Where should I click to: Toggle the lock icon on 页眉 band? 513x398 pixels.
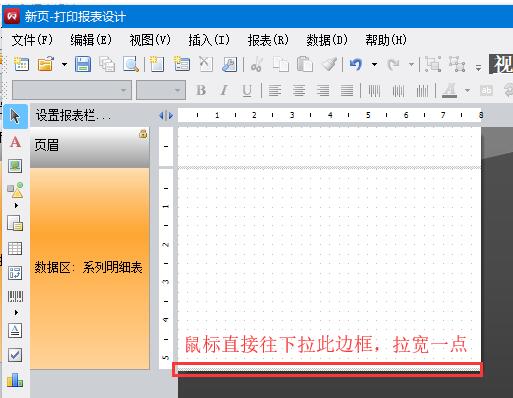point(143,134)
